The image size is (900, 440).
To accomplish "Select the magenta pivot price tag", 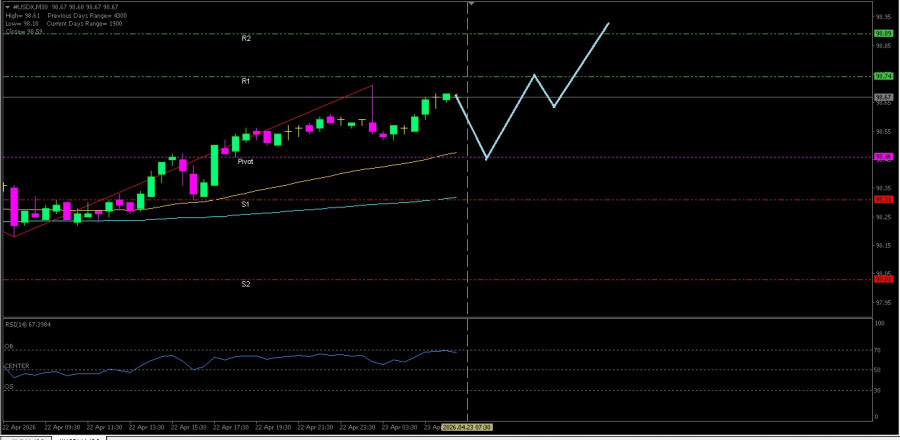I will click(x=883, y=157).
